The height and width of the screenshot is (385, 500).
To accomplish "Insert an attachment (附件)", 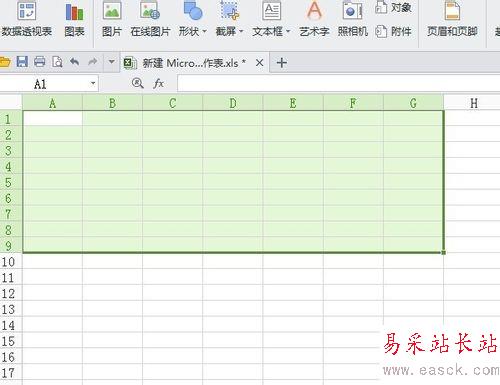I will 393,32.
